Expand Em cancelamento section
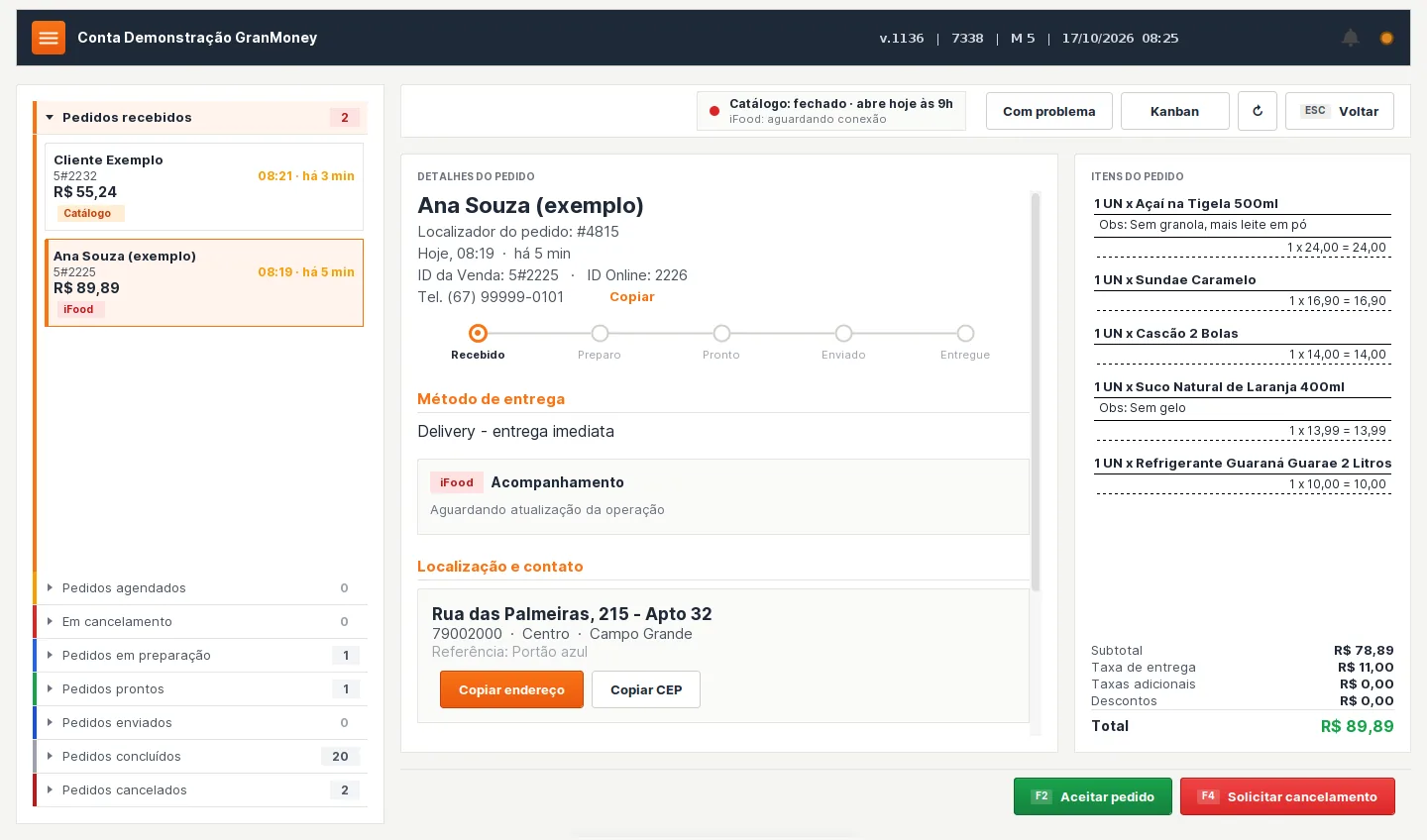The height and width of the screenshot is (840, 1427). (x=202, y=621)
